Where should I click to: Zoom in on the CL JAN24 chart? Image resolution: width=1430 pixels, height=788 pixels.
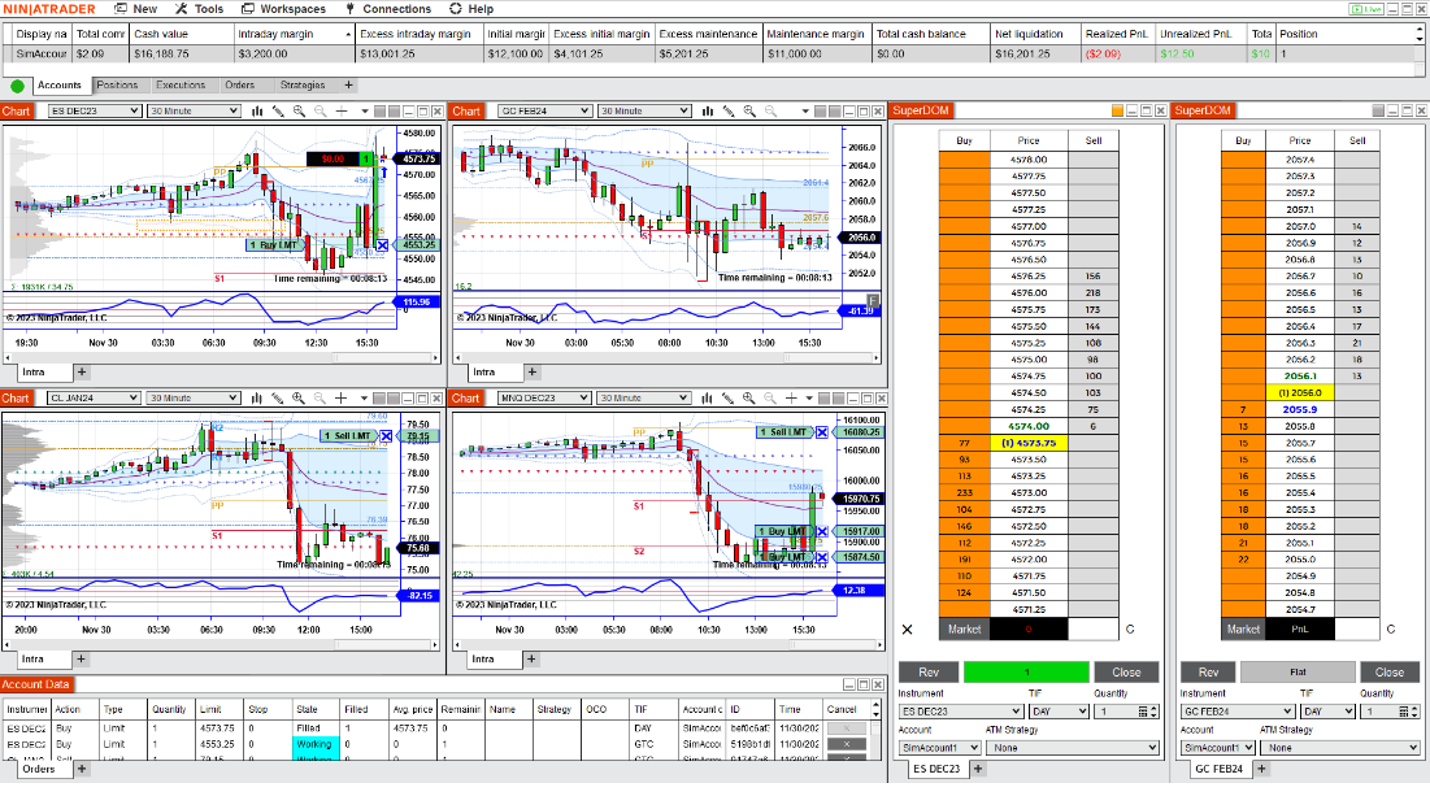[299, 398]
